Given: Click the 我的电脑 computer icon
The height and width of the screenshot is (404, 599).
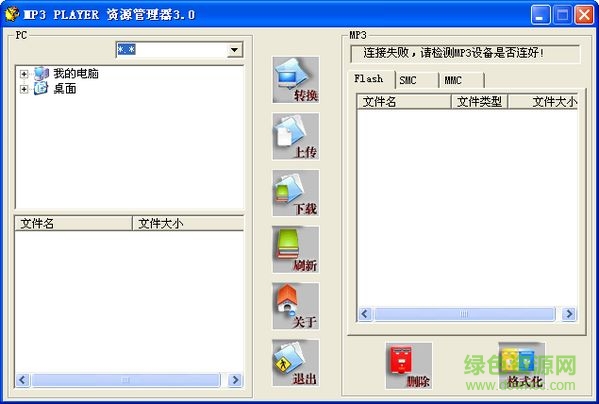Looking at the screenshot, I should coord(41,73).
